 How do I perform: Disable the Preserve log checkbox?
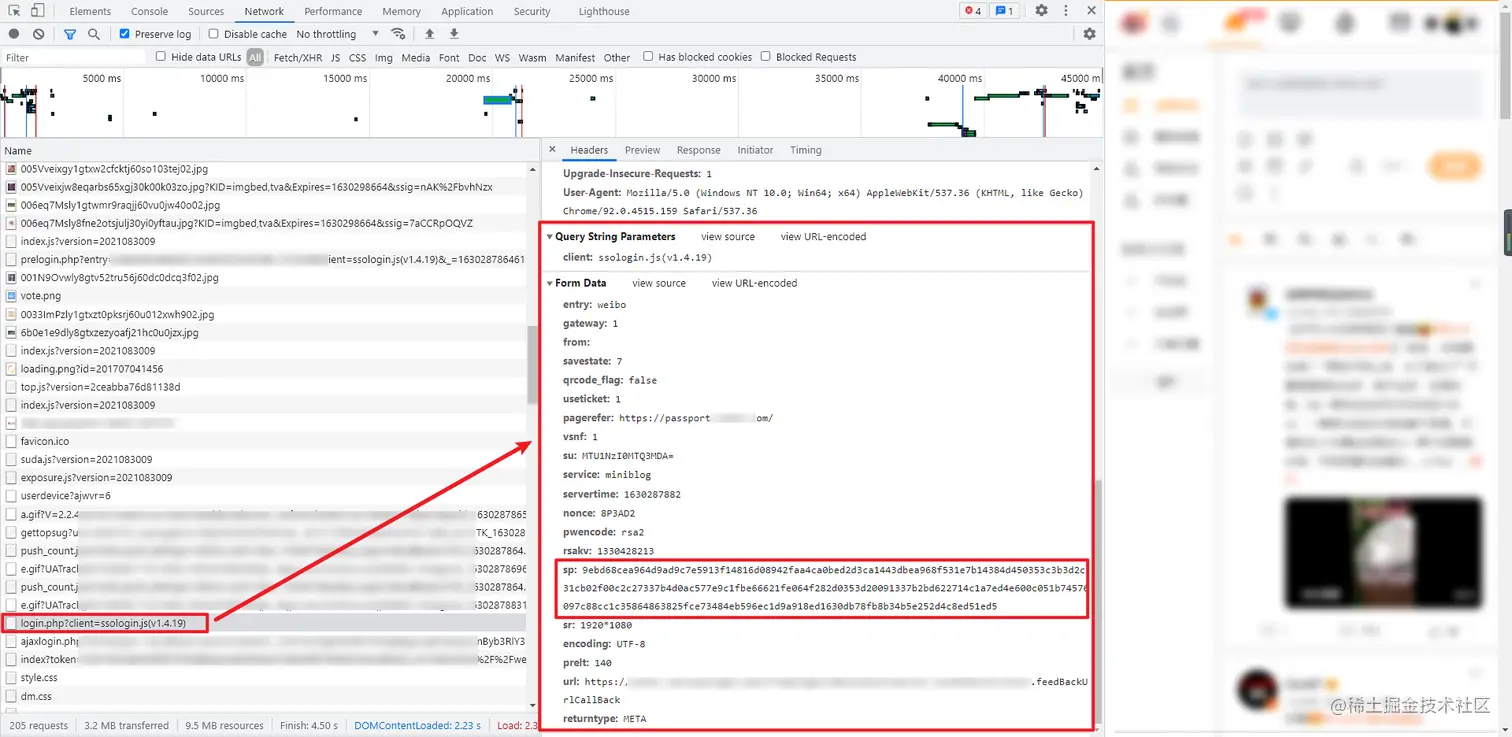click(x=125, y=34)
